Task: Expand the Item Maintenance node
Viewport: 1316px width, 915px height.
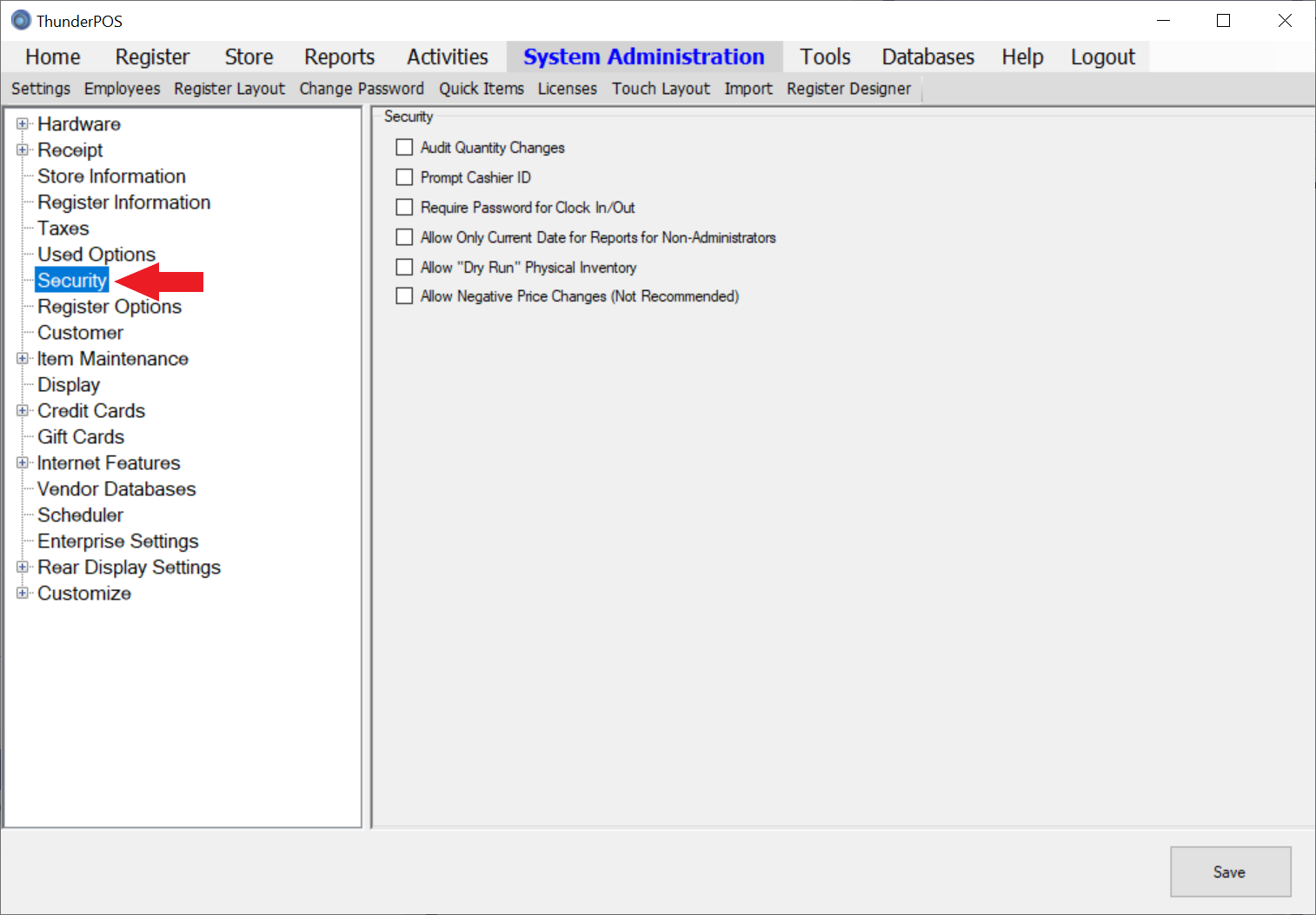Action: [x=23, y=359]
